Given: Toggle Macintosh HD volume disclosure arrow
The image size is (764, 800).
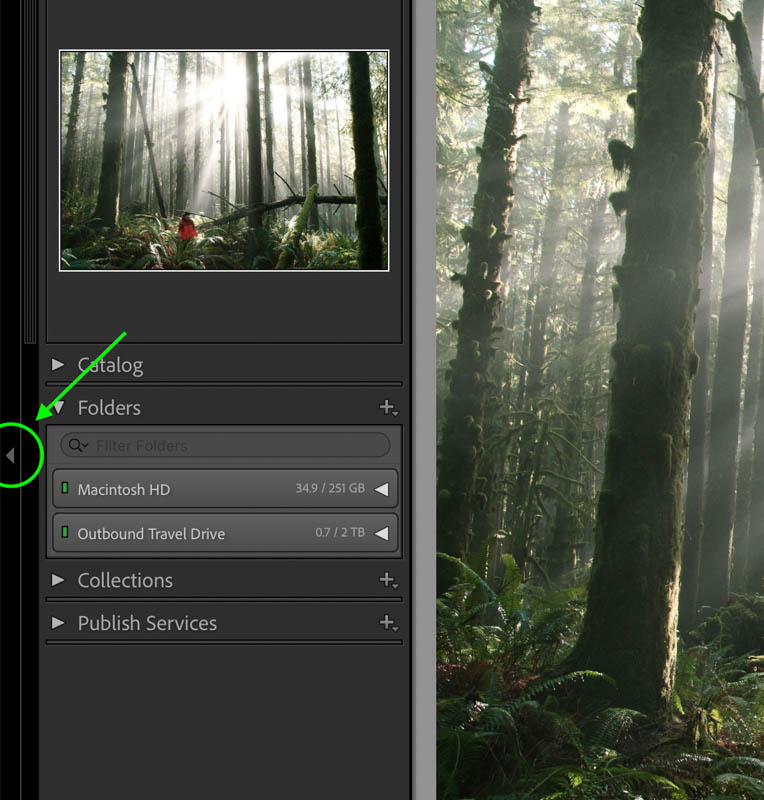Looking at the screenshot, I should coord(382,489).
